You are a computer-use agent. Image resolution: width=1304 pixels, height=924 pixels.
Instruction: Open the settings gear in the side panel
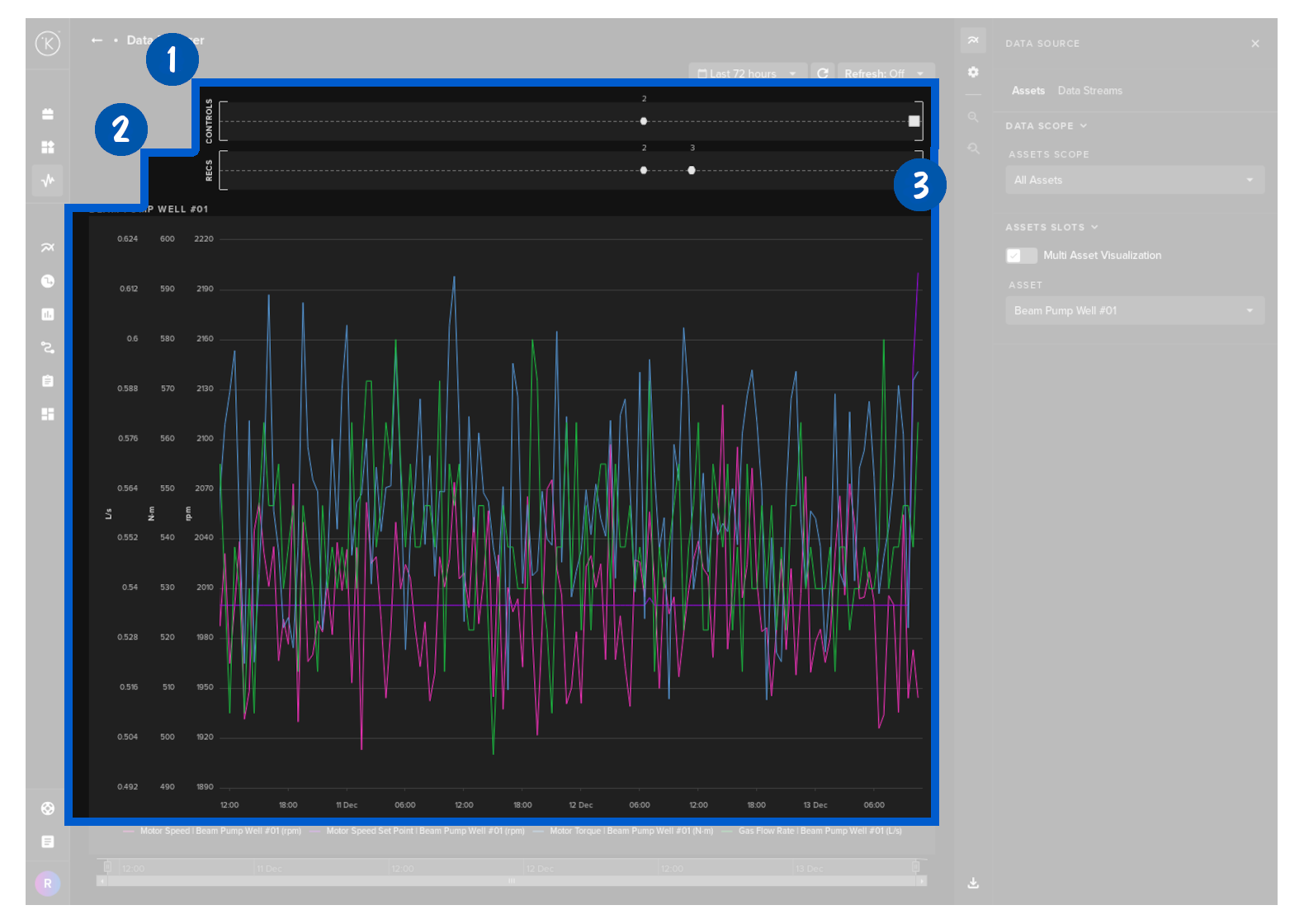click(x=973, y=73)
